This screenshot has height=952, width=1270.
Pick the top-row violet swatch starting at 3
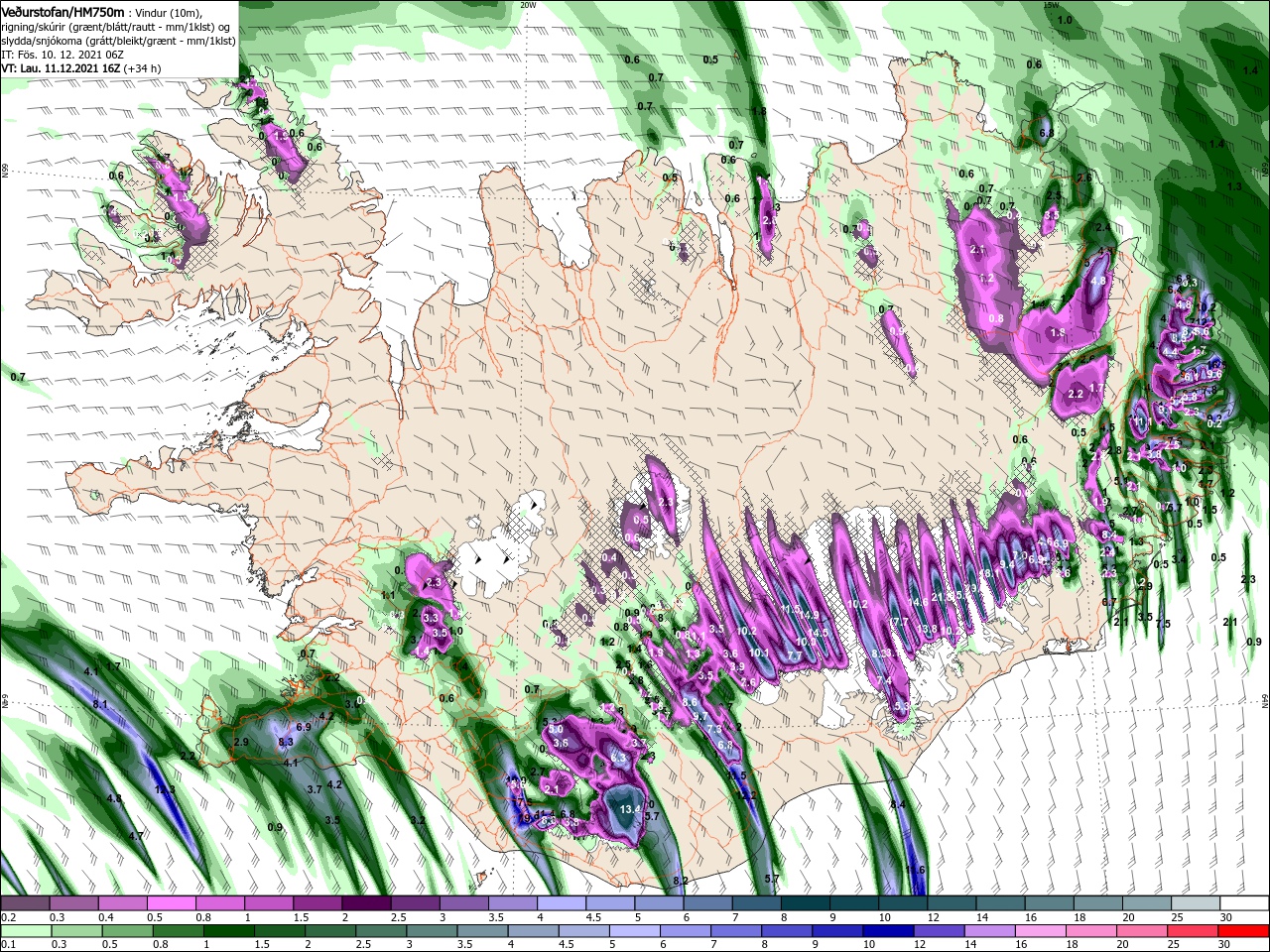[463, 903]
